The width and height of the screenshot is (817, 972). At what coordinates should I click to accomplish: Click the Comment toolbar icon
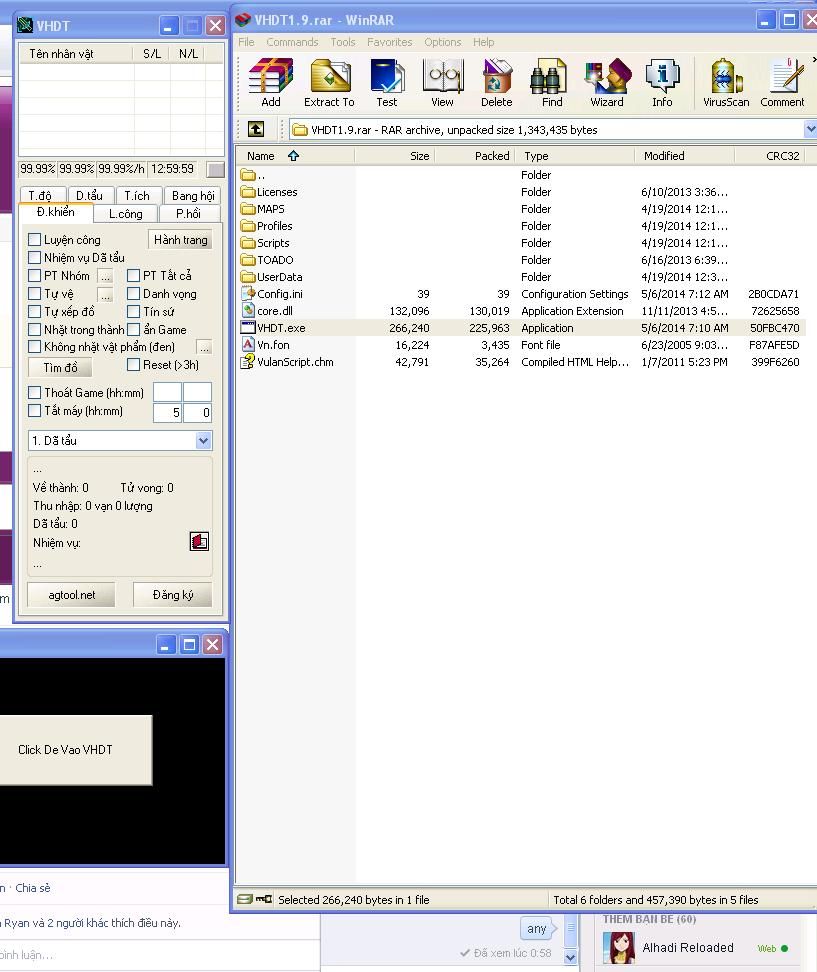[x=782, y=82]
